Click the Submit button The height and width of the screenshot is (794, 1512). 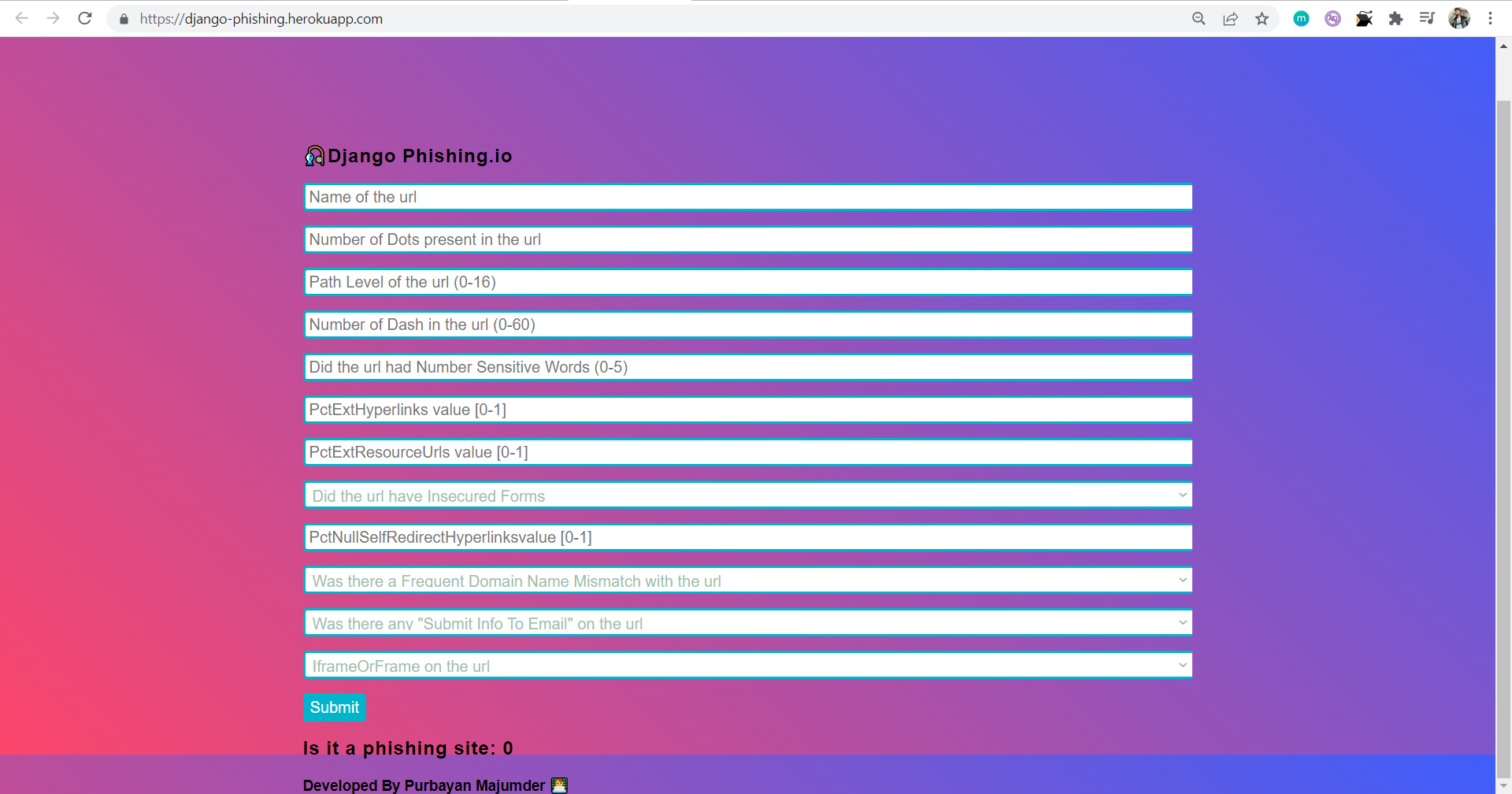[x=334, y=707]
